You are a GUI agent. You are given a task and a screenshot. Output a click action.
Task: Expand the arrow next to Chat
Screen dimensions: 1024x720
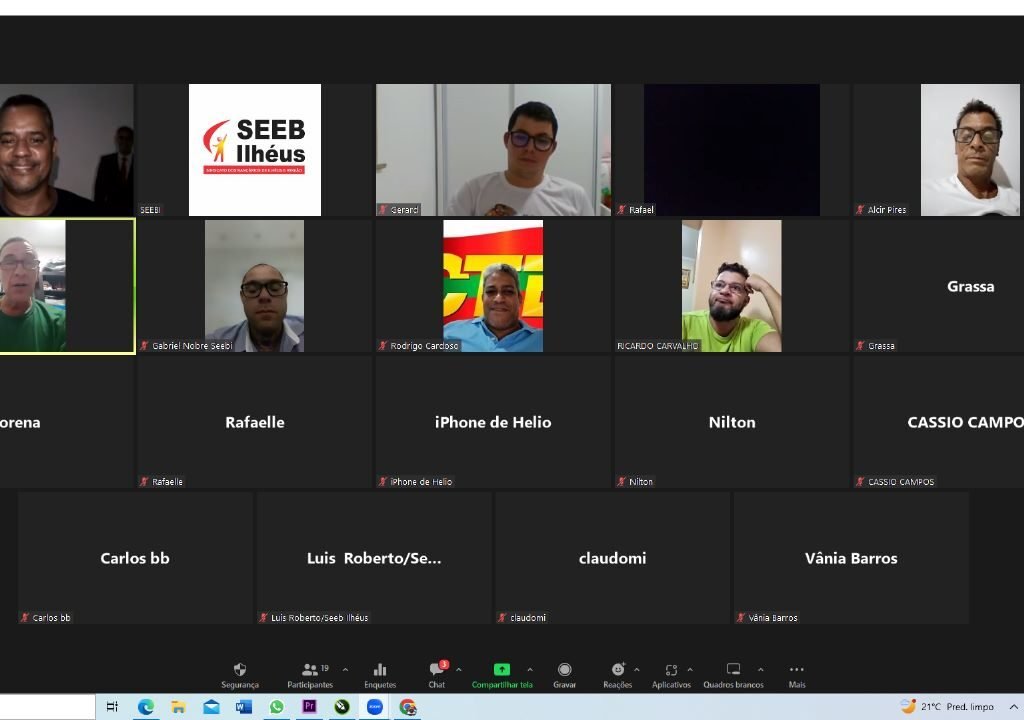[x=459, y=670]
